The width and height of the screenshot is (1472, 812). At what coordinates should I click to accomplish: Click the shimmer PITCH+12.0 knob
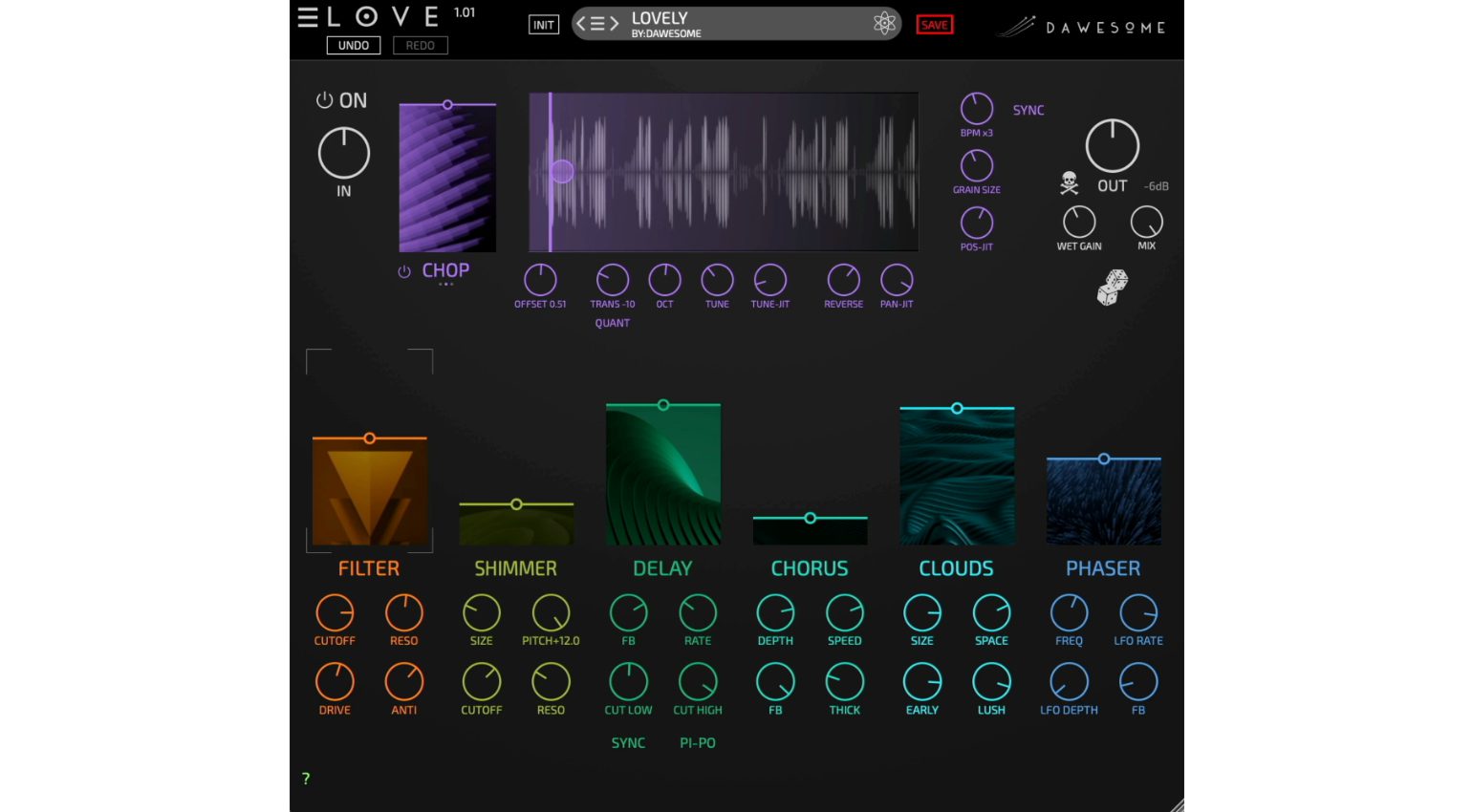pyautogui.click(x=551, y=613)
